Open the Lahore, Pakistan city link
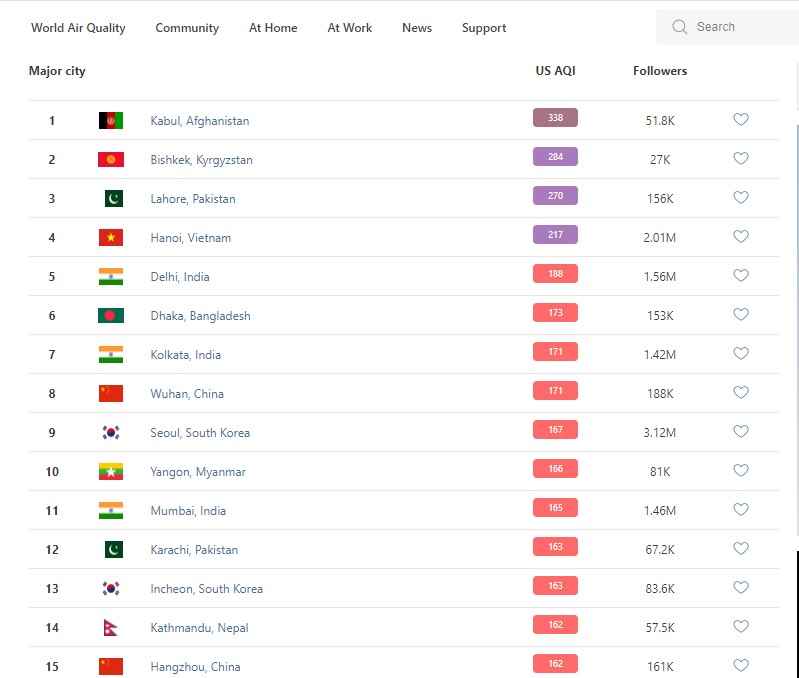799x678 pixels. pos(193,199)
